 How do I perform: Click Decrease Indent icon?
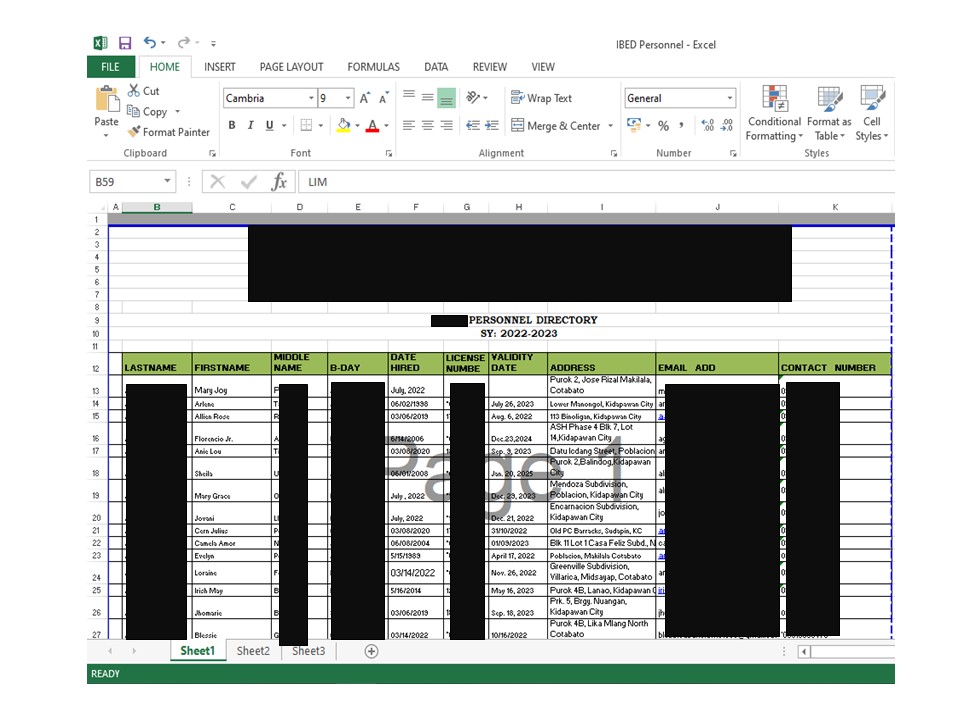pos(473,126)
